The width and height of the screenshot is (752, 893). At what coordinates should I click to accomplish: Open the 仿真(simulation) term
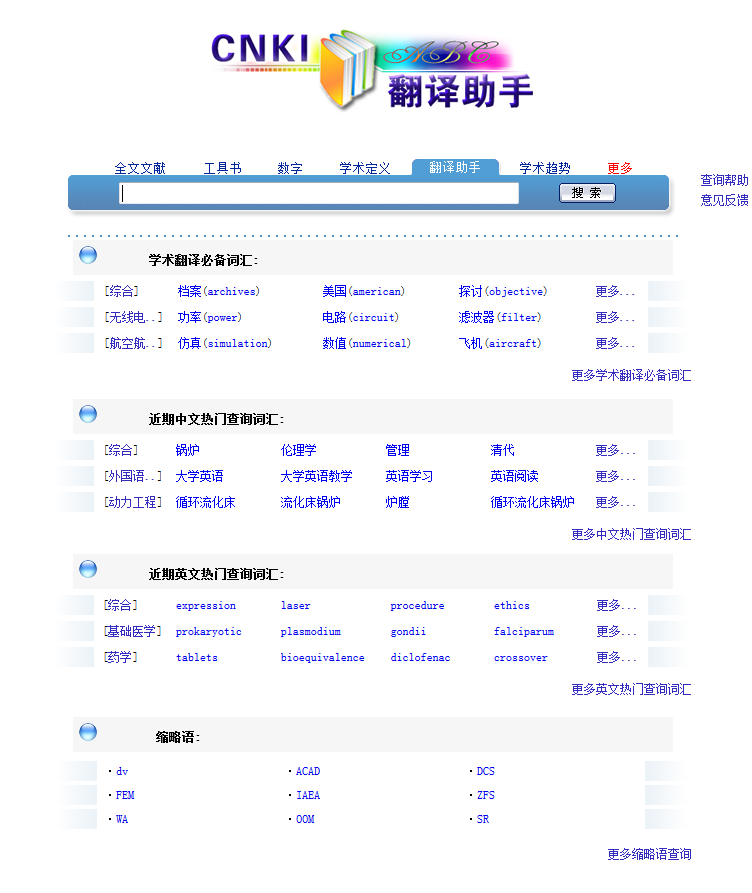[x=224, y=343]
